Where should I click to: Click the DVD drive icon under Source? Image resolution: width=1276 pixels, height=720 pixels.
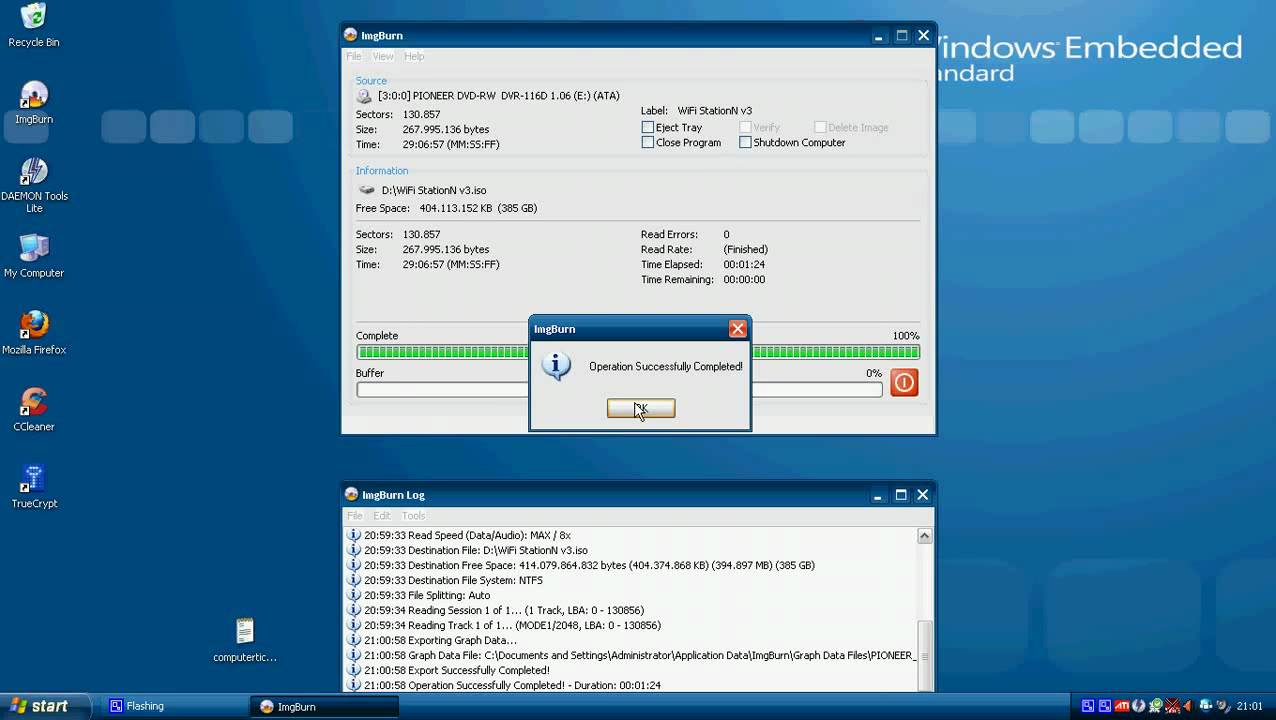(x=364, y=96)
